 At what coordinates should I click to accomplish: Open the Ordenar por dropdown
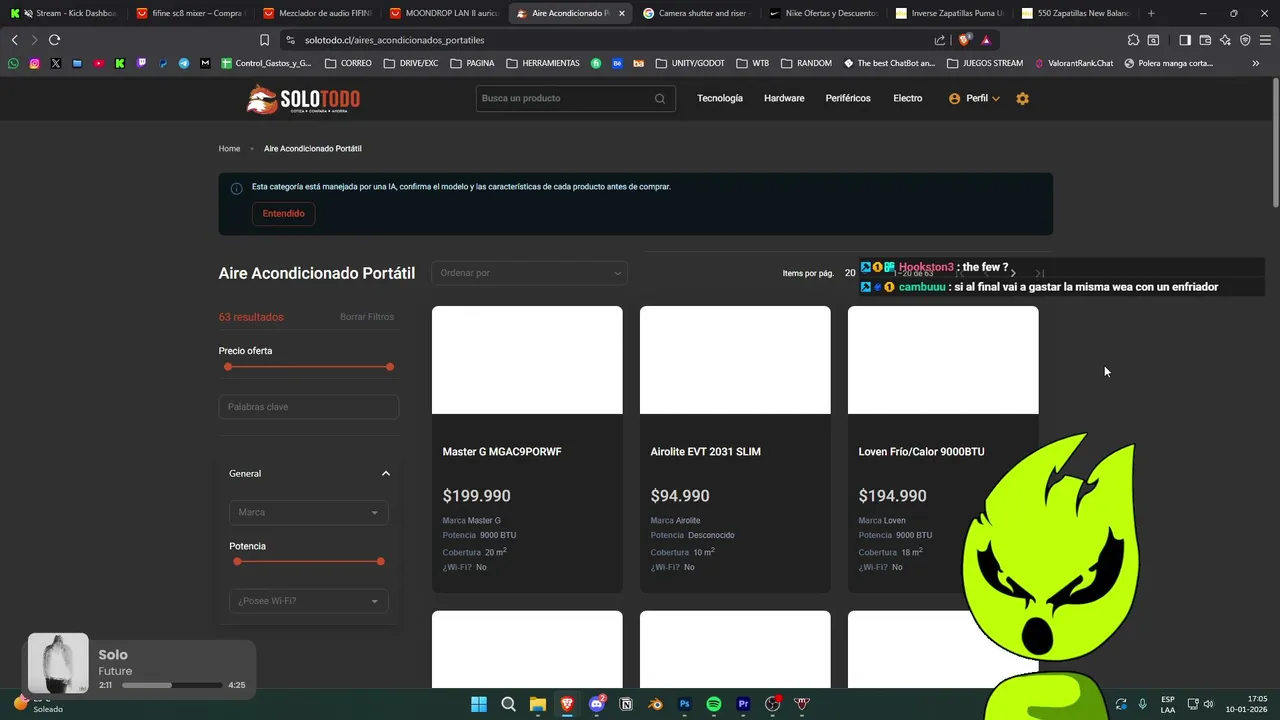coord(529,273)
